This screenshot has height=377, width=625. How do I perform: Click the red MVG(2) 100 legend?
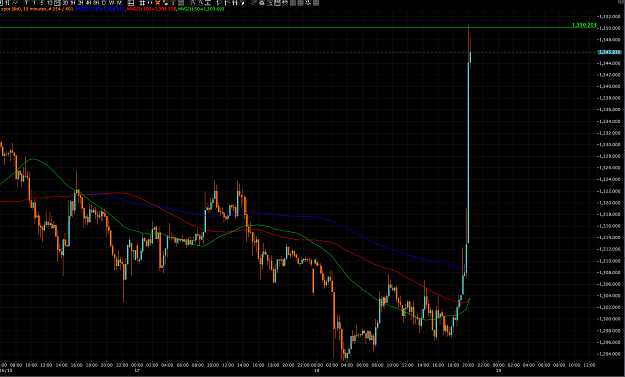click(x=151, y=9)
